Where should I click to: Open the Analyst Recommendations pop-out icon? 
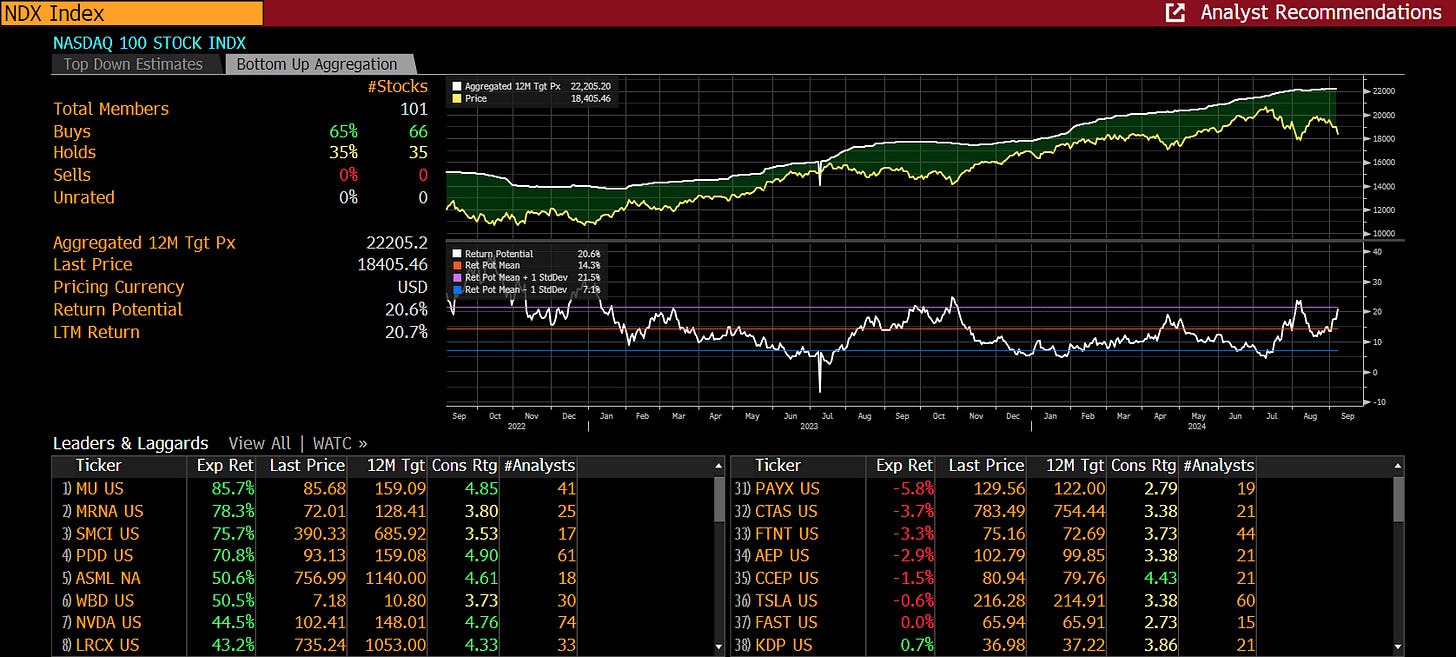(1176, 12)
